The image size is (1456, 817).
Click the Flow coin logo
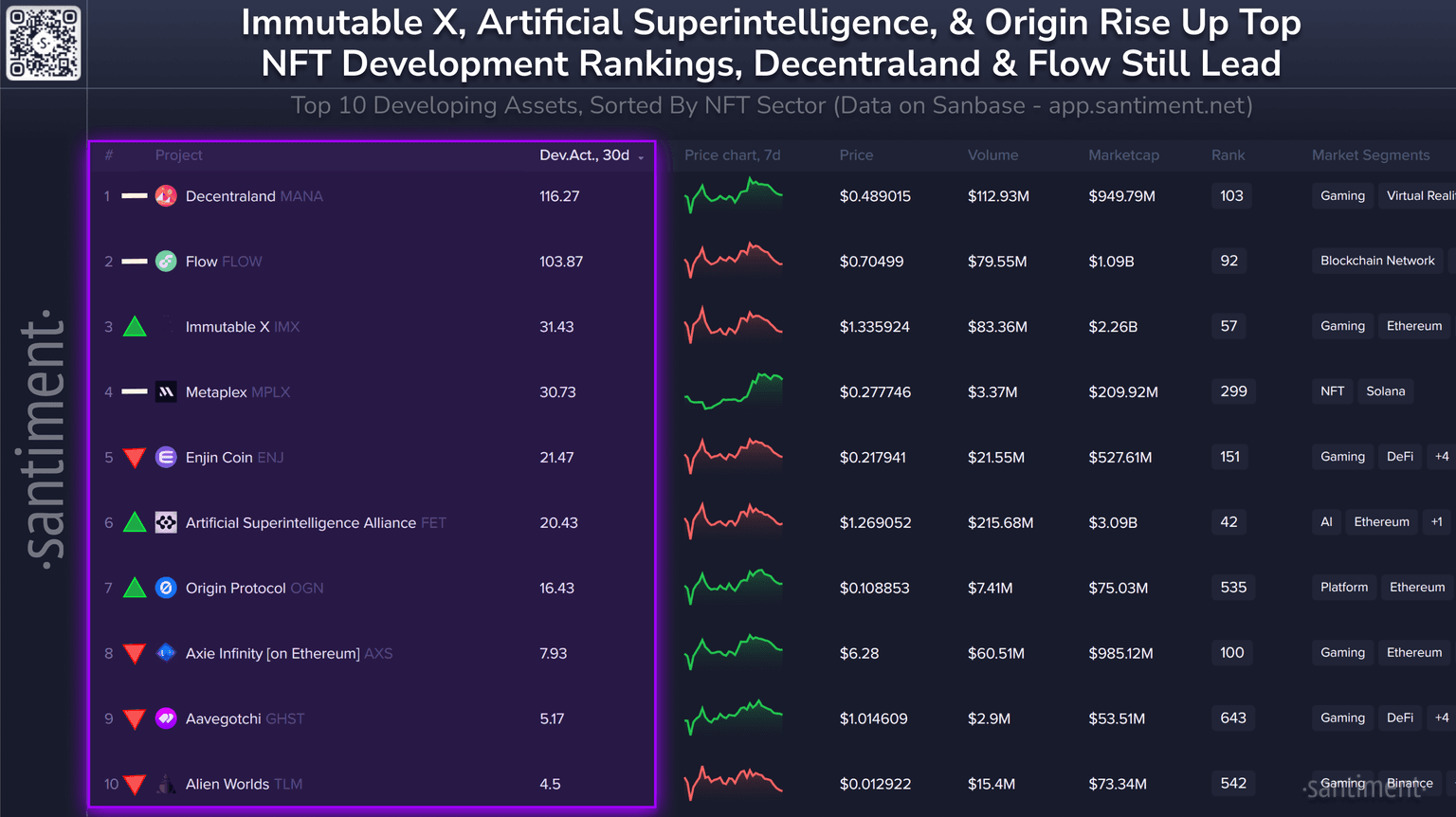pos(166,262)
